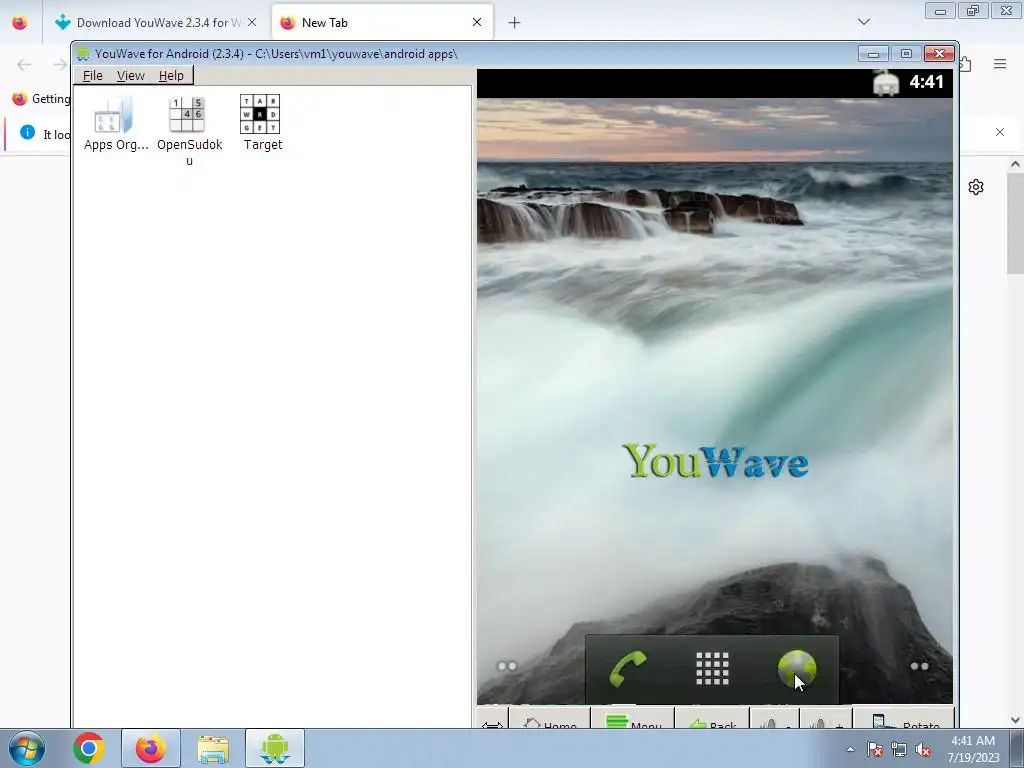Switch to Firefox in the taskbar
1024x768 pixels.
pos(150,748)
